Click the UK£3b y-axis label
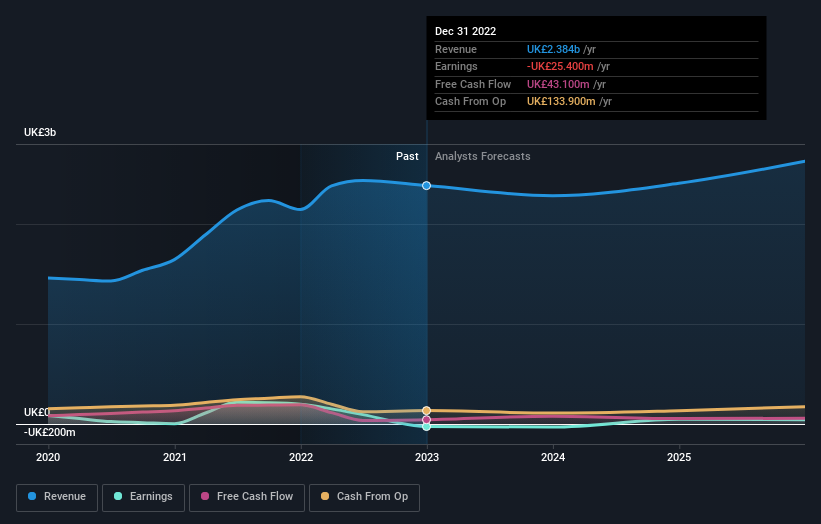The height and width of the screenshot is (524, 821). 40,132
